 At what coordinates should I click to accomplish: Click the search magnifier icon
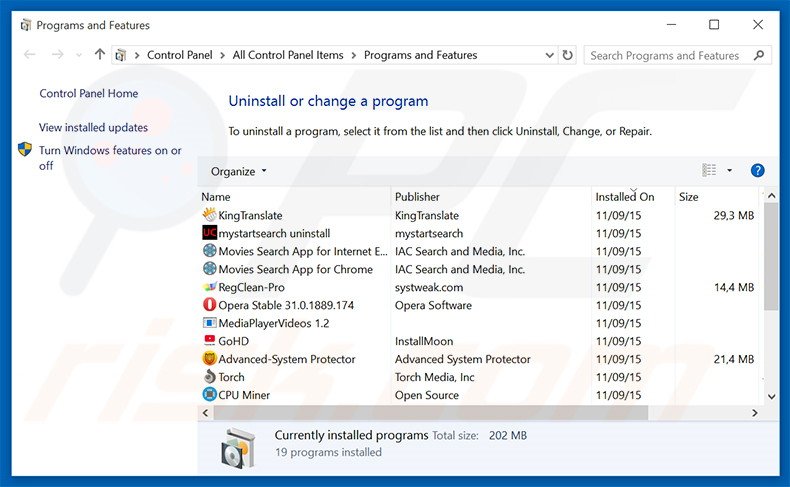pyautogui.click(x=759, y=55)
